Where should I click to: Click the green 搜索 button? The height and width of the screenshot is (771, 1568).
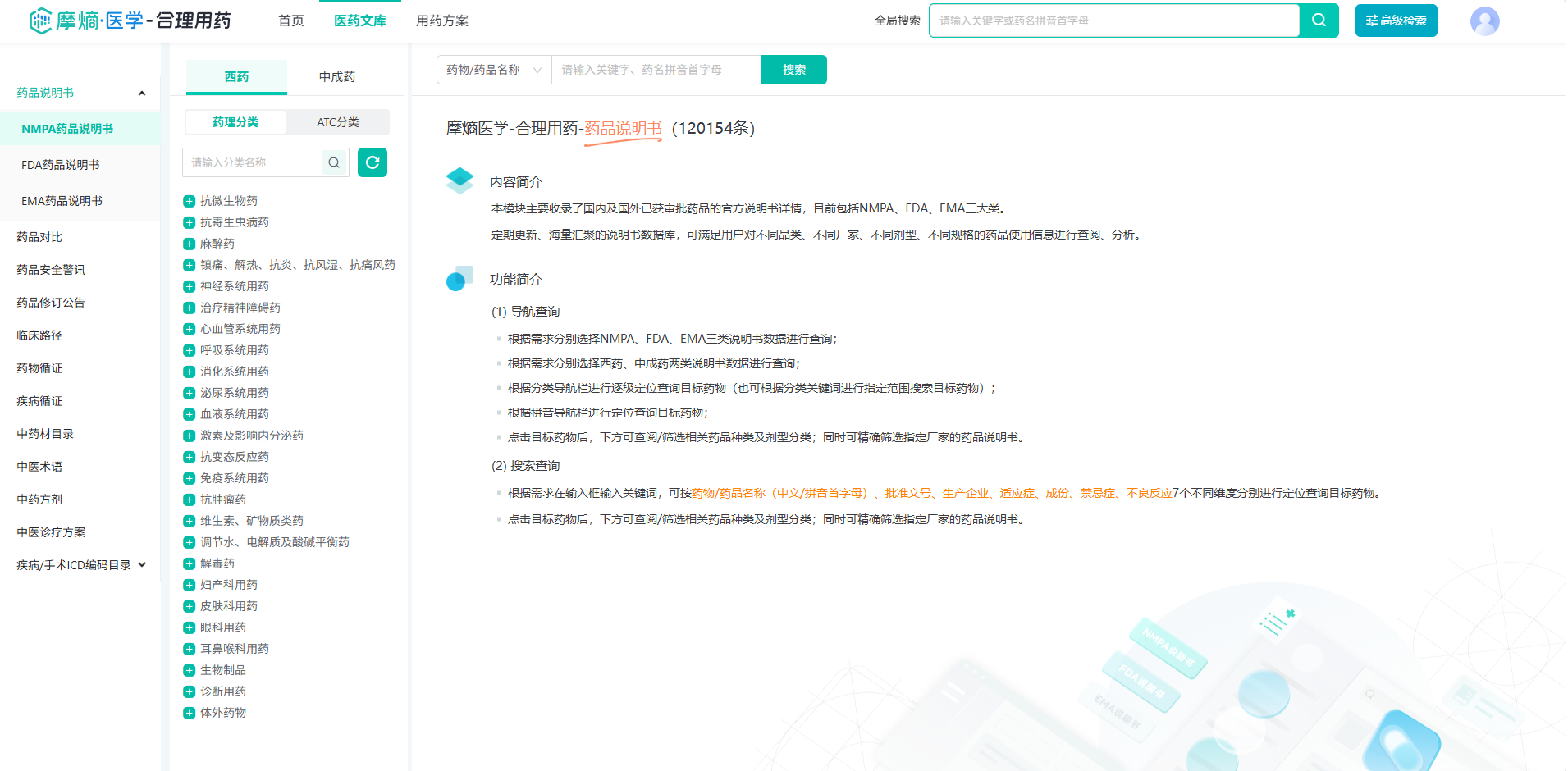click(793, 70)
